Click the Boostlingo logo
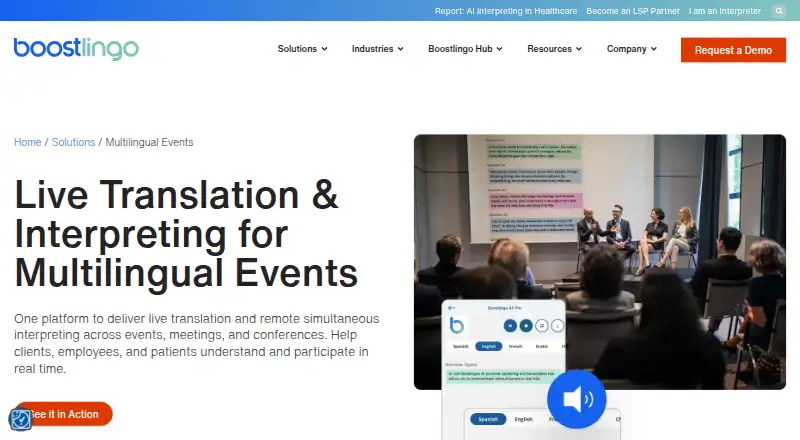800x440 pixels. [76, 49]
